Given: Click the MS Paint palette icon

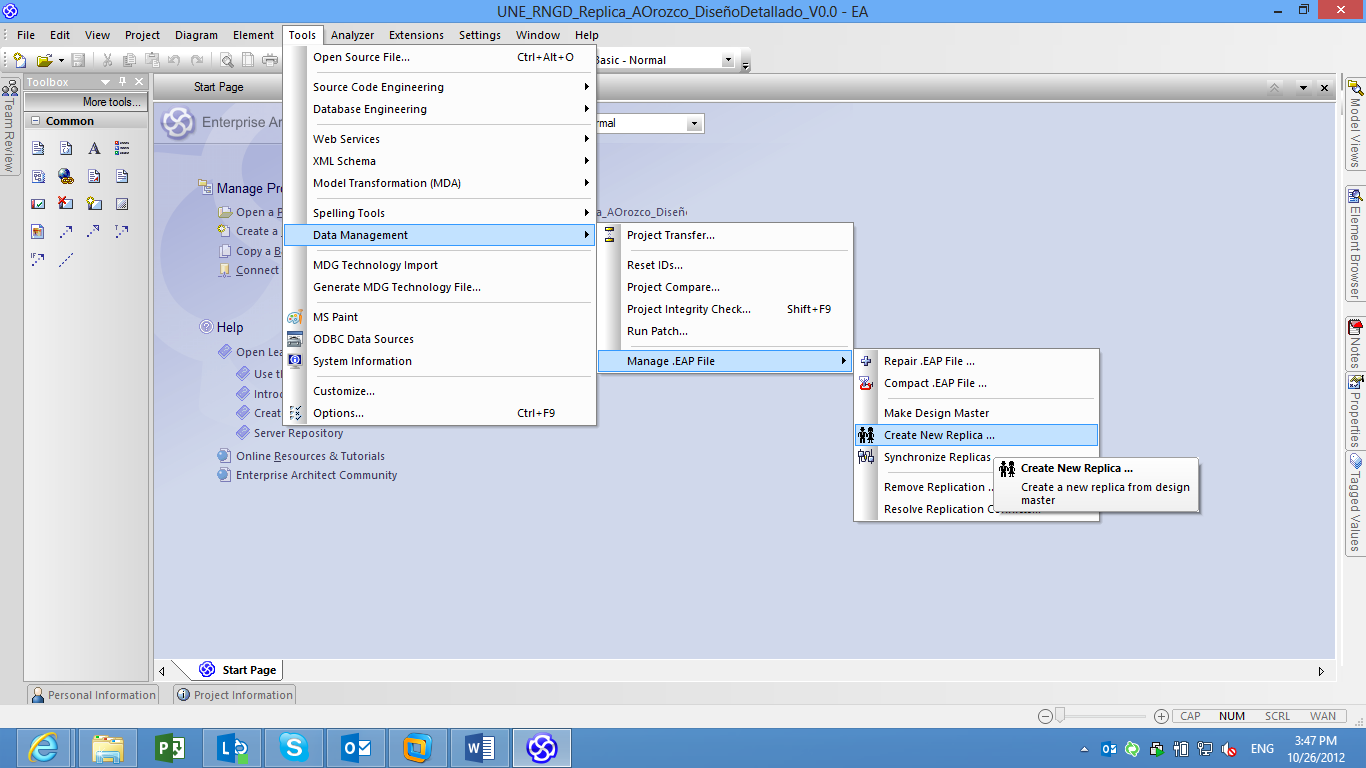Looking at the screenshot, I should click(295, 317).
